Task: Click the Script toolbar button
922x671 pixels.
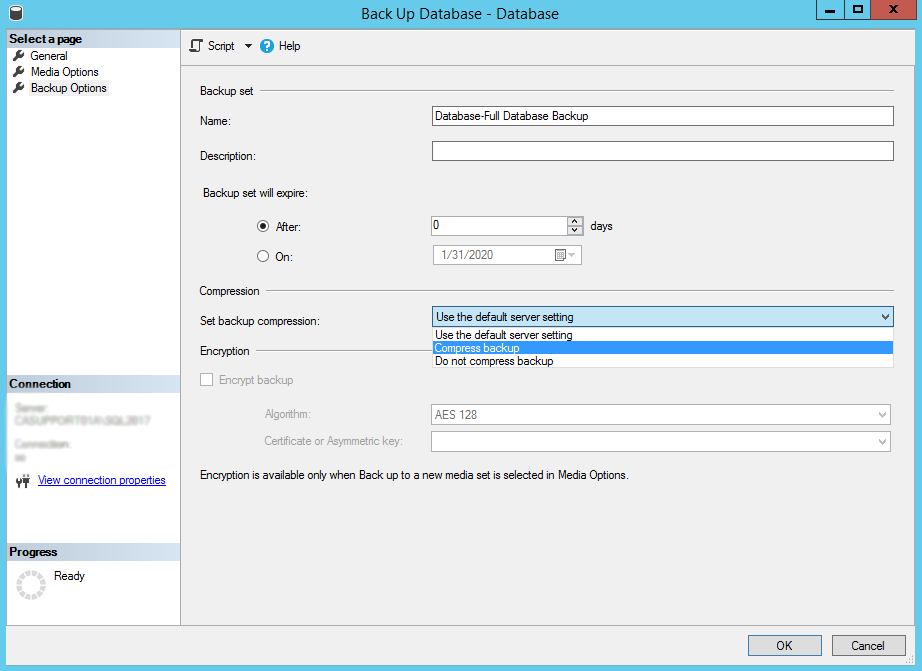Action: point(213,46)
